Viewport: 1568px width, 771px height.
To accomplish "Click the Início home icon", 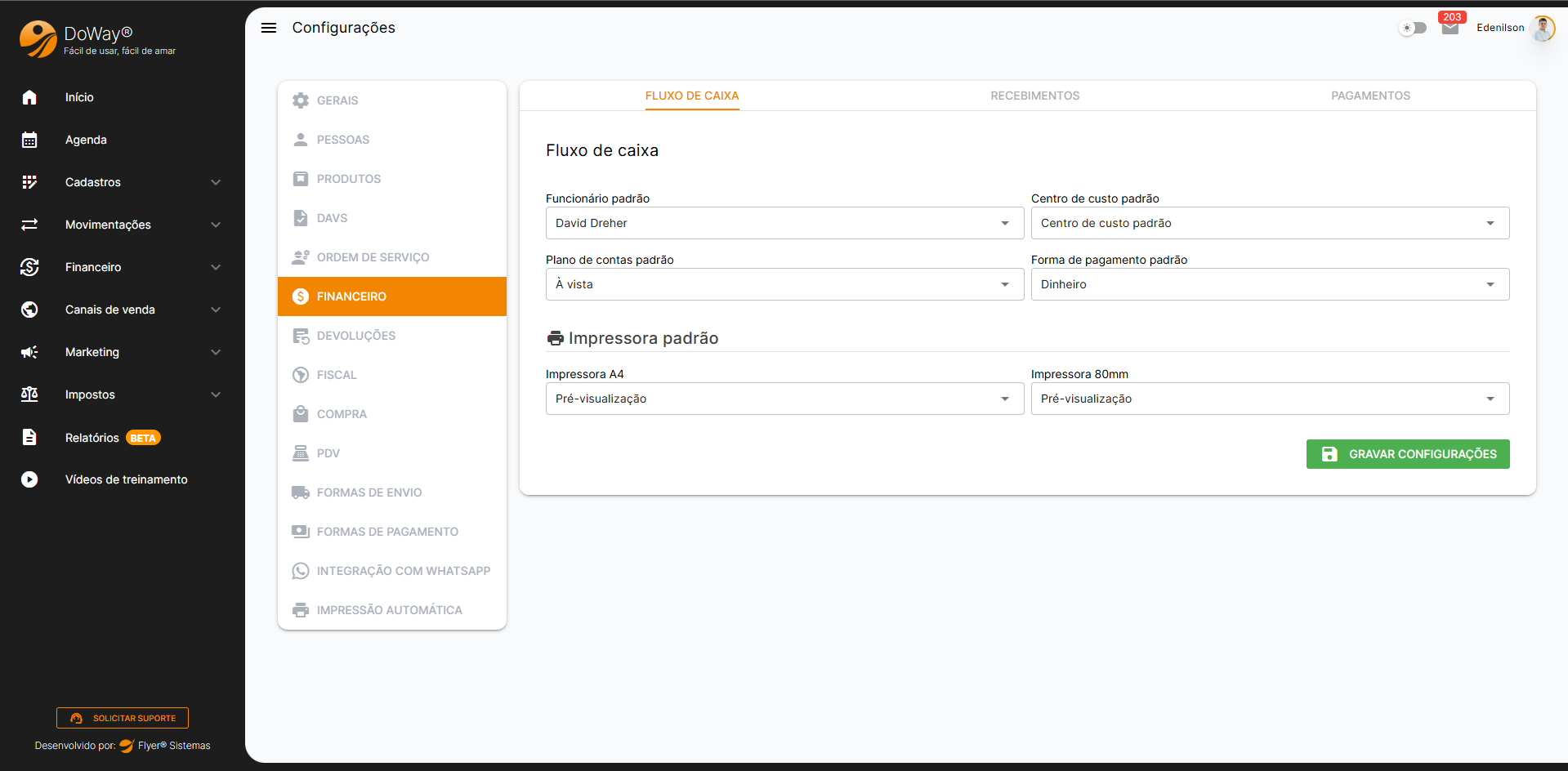I will [x=29, y=97].
